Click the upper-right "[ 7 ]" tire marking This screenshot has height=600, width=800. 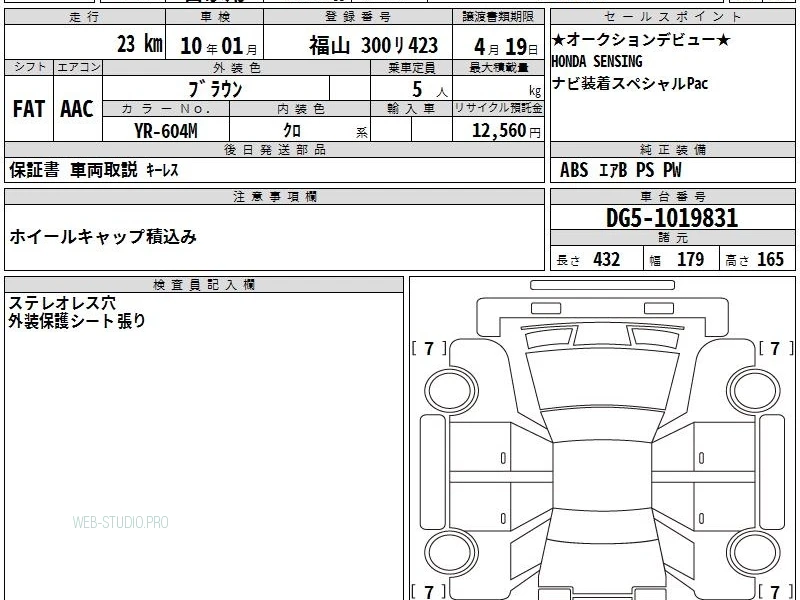[776, 348]
